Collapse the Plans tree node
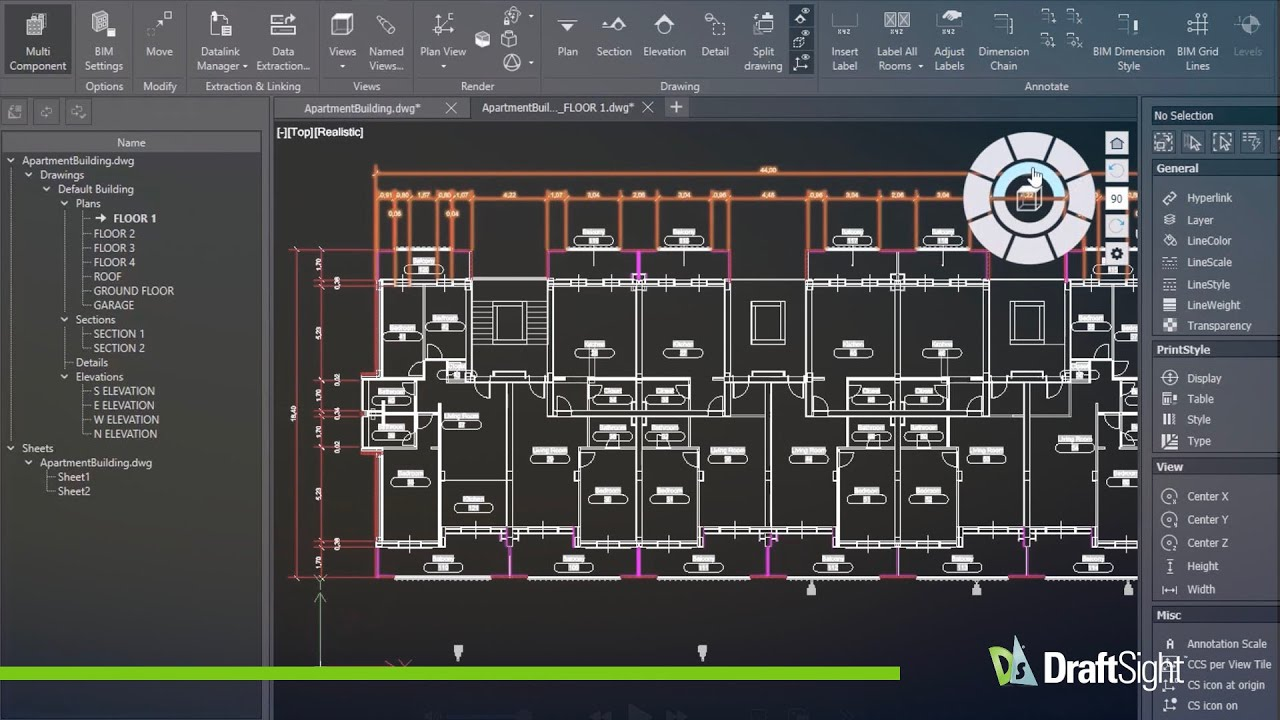1280x720 pixels. coord(65,203)
